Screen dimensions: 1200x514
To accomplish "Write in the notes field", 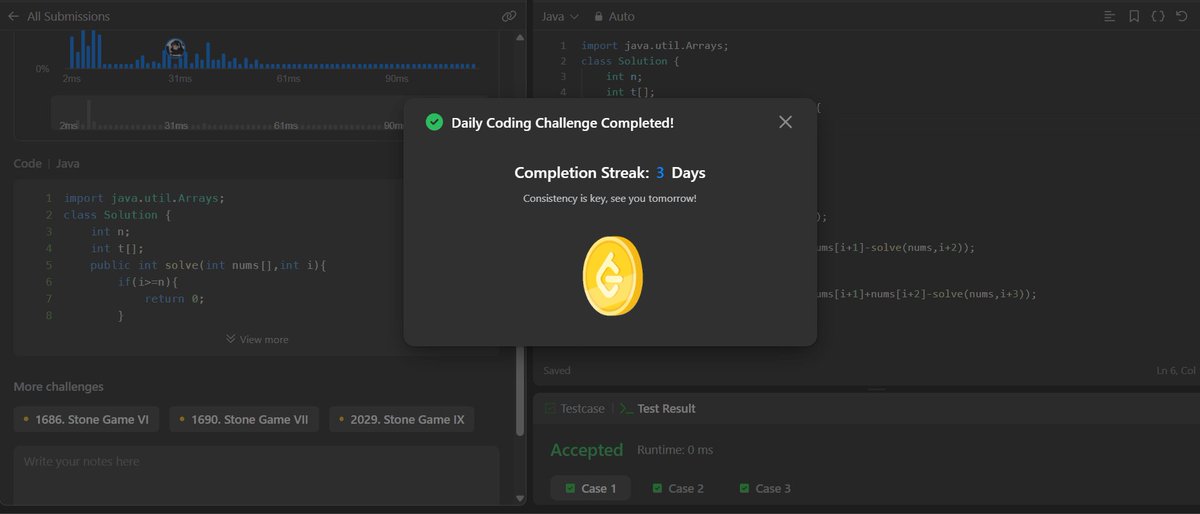I will tap(256, 475).
